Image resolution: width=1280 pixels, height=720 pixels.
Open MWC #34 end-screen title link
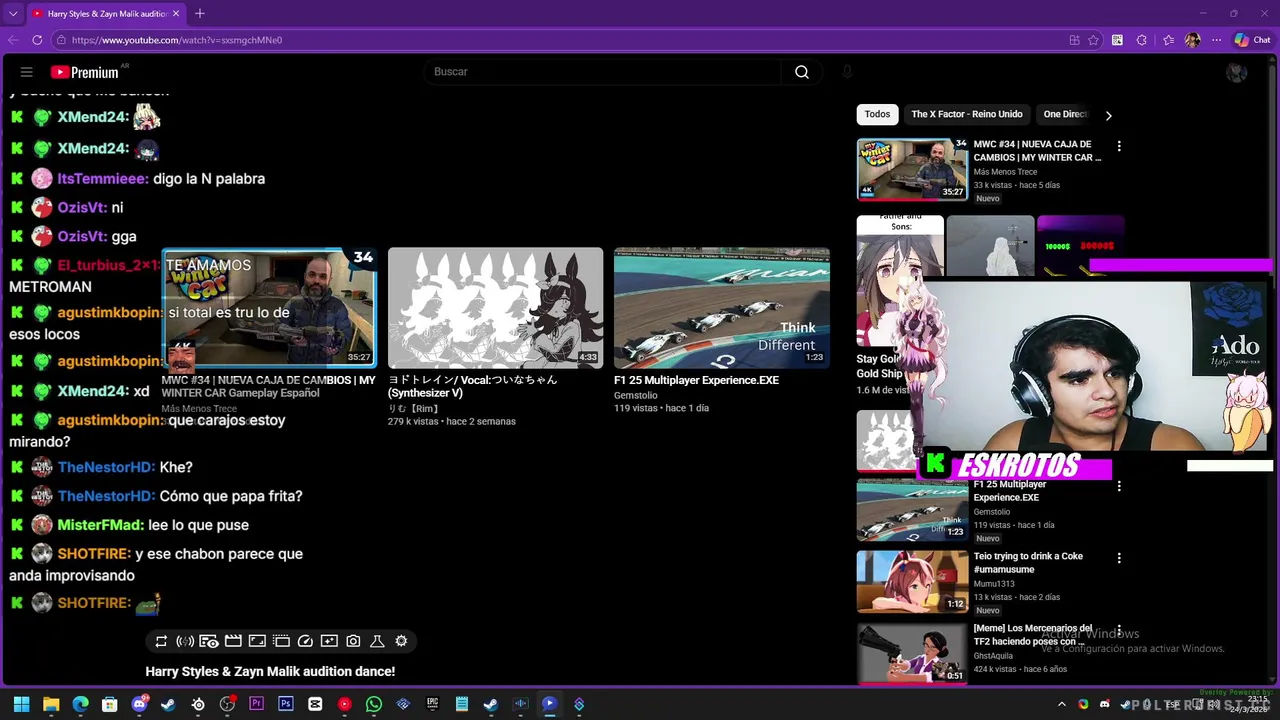[268, 386]
